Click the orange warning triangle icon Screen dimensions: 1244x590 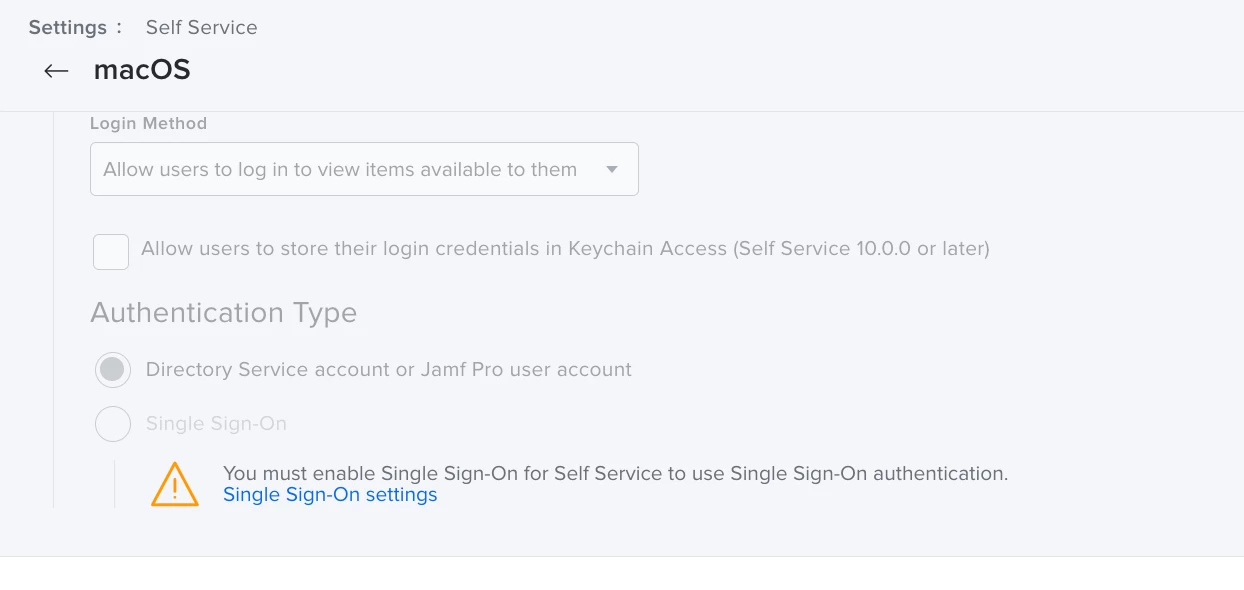175,484
